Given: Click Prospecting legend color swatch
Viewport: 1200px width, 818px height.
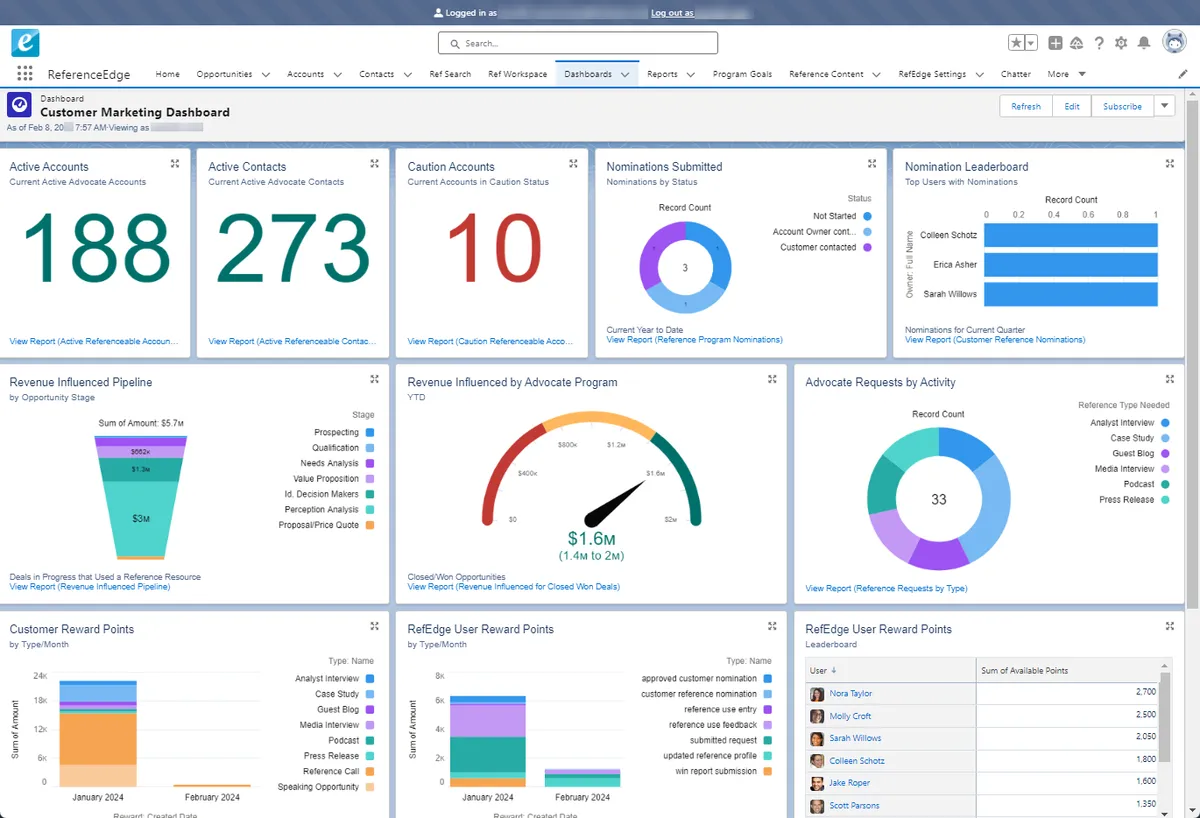Looking at the screenshot, I should (x=370, y=432).
